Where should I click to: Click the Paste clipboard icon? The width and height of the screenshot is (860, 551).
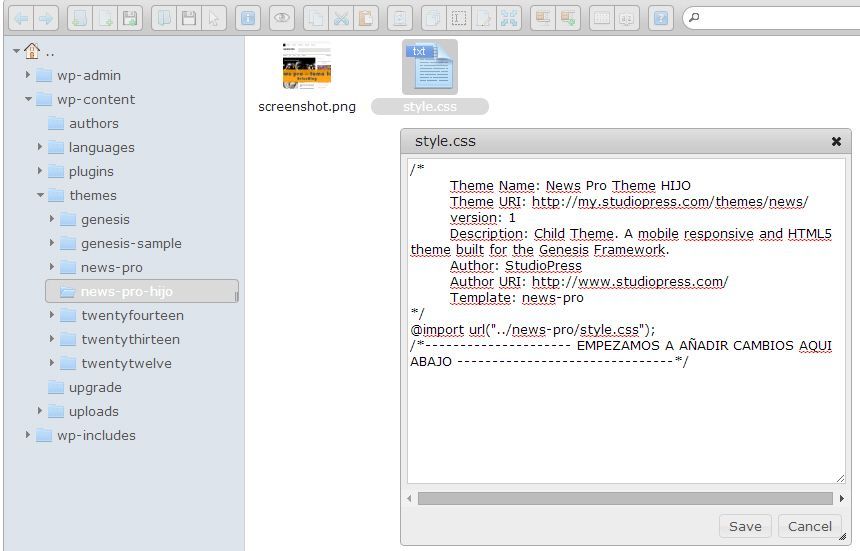tap(366, 19)
